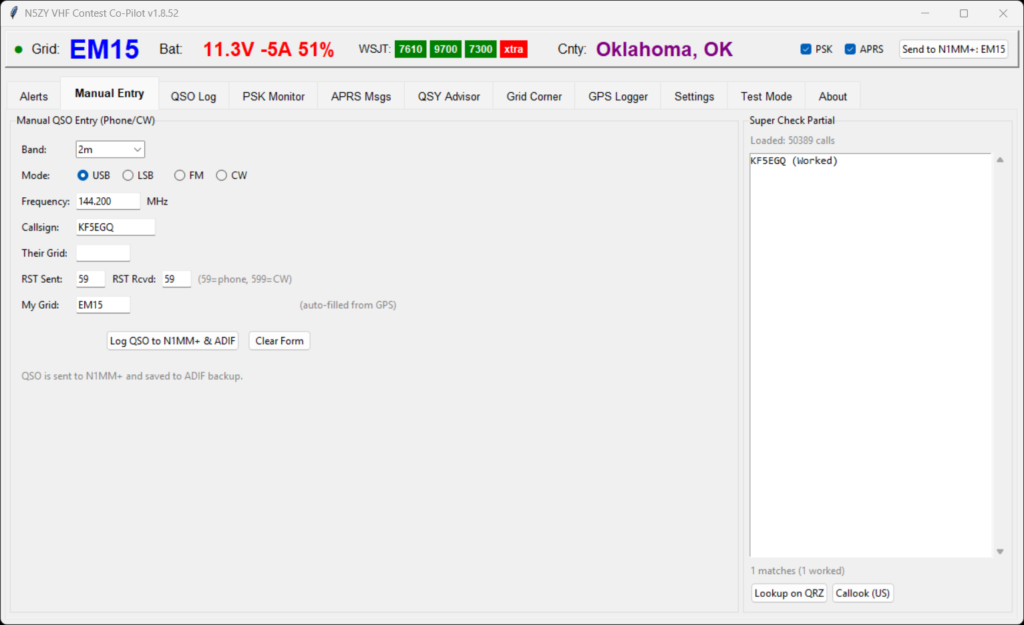Select KF5EGQ (Worked) entry in match list
The height and width of the screenshot is (625, 1024).
pos(794,161)
